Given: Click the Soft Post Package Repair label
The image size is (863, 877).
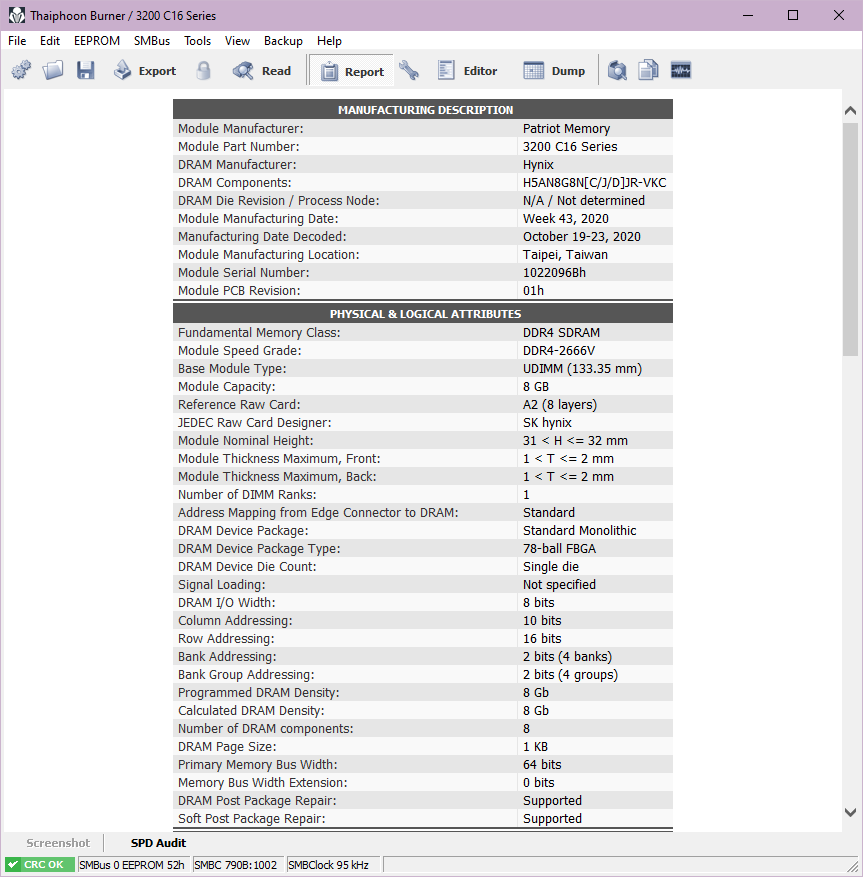Looking at the screenshot, I should pos(251,818).
